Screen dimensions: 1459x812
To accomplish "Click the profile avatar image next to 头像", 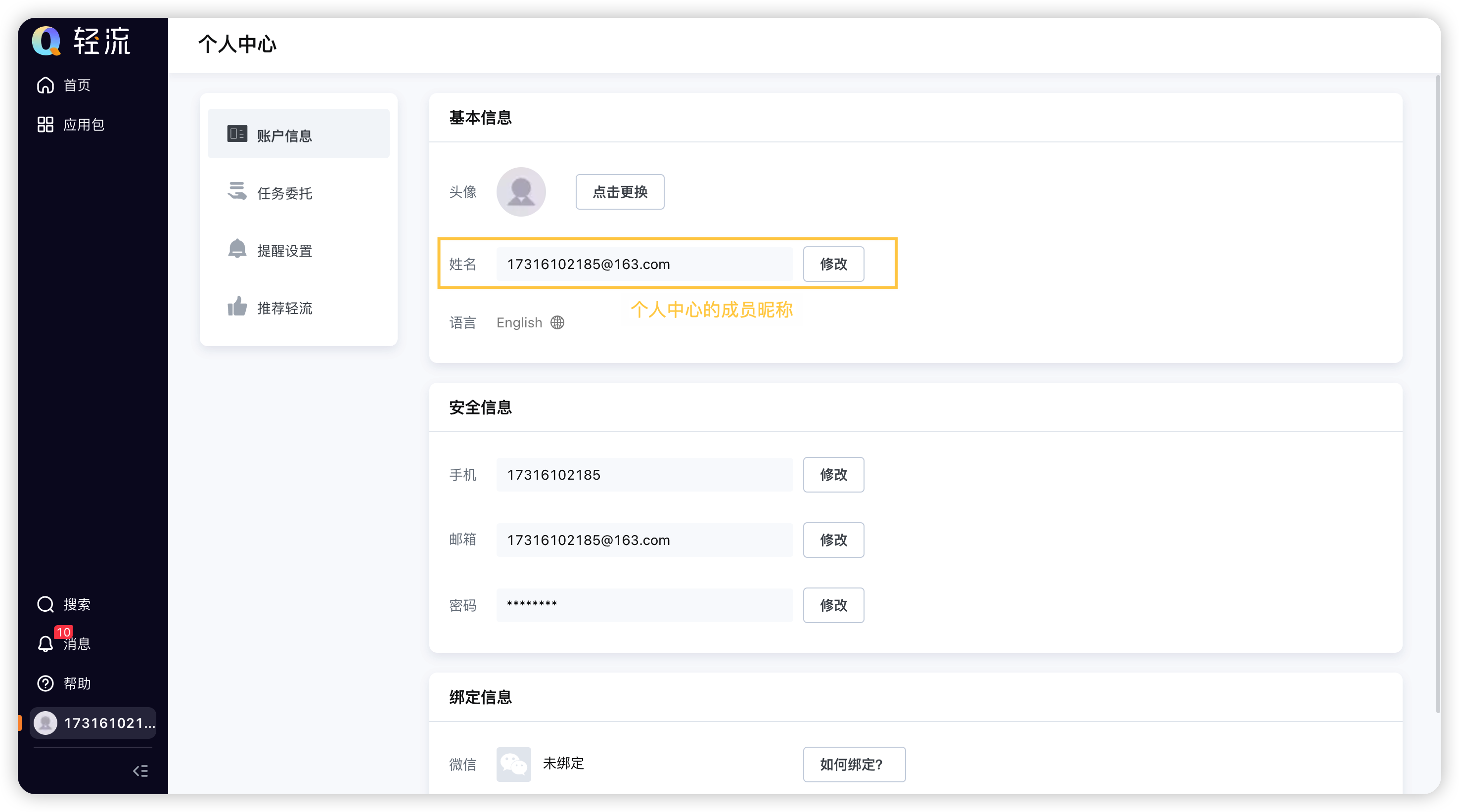I will pos(521,191).
